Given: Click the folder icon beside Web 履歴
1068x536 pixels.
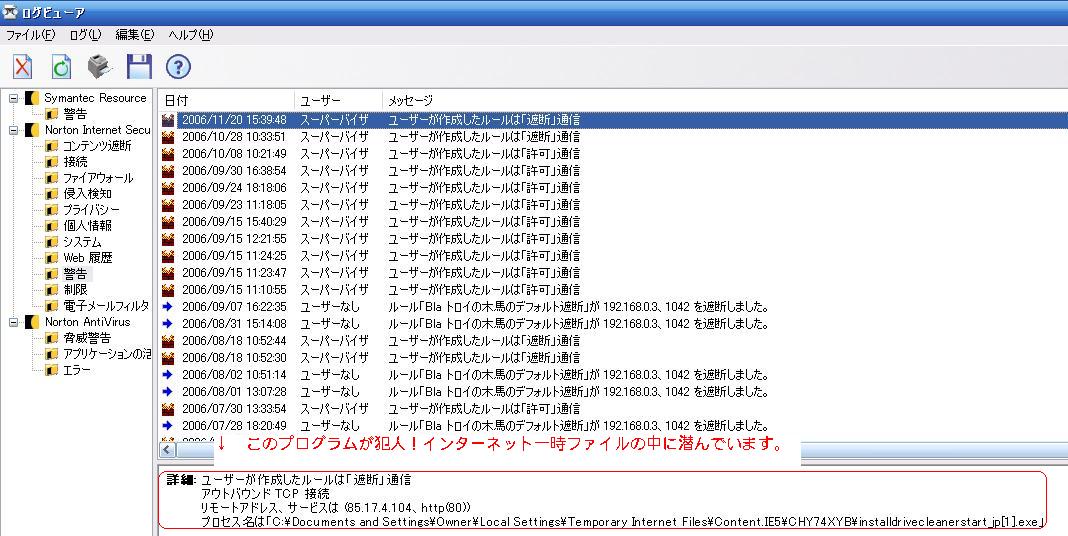Looking at the screenshot, I should (x=52, y=257).
